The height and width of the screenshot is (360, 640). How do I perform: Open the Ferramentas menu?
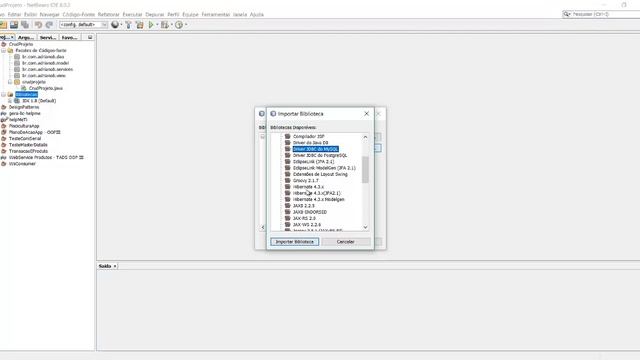point(216,14)
